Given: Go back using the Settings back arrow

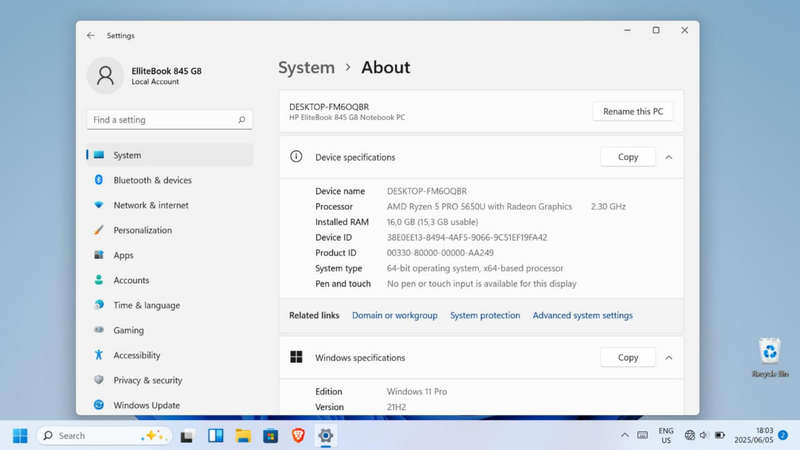Looking at the screenshot, I should point(90,35).
